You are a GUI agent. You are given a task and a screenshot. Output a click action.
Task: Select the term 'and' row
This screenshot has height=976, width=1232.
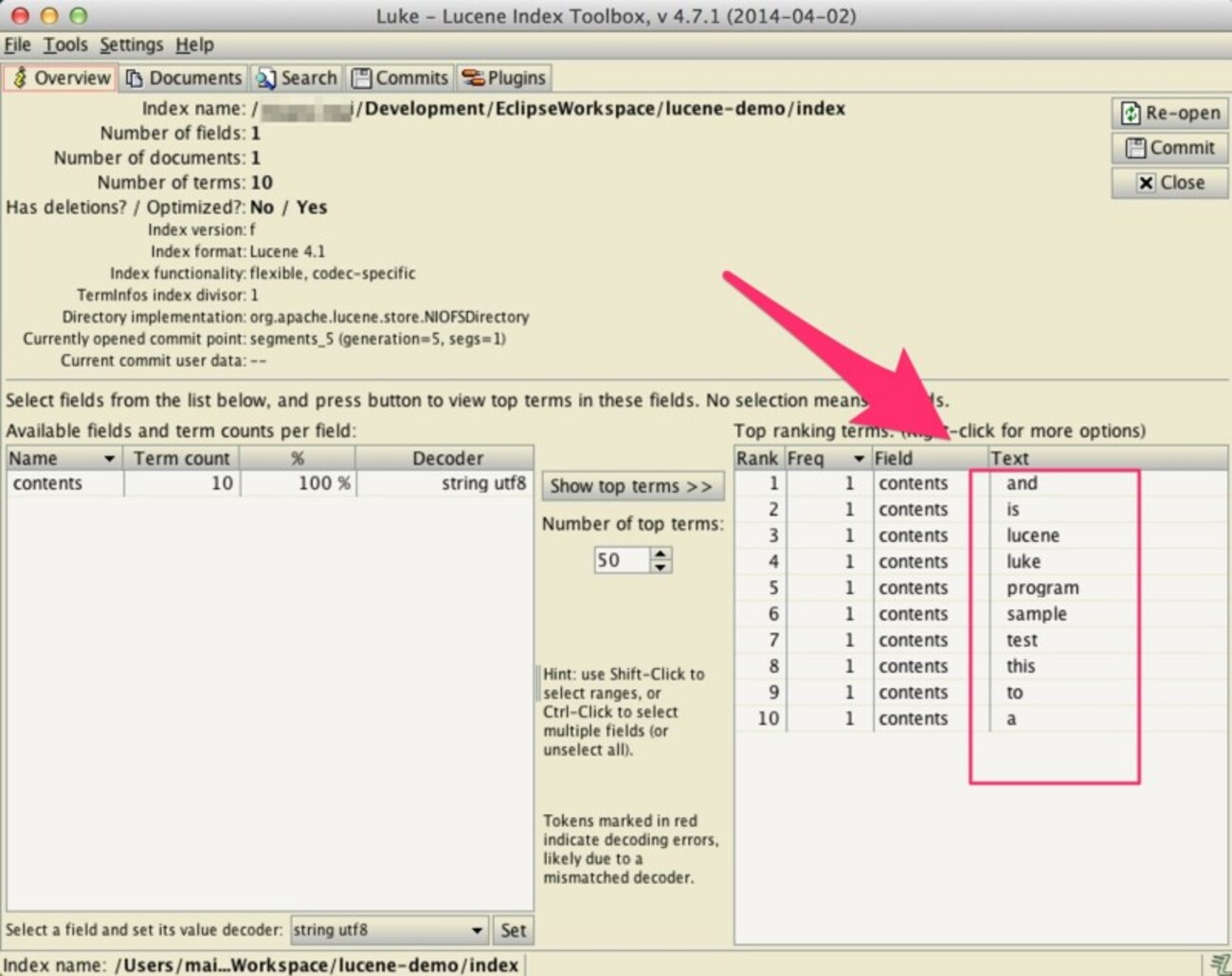pos(980,483)
